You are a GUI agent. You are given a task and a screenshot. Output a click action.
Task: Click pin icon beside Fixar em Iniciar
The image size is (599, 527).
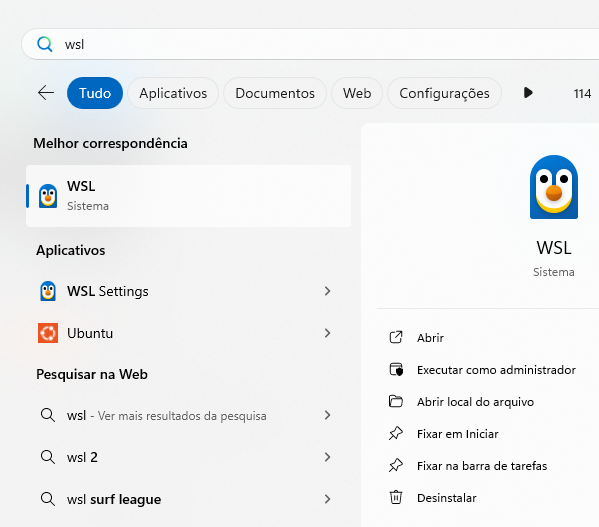[x=396, y=433]
